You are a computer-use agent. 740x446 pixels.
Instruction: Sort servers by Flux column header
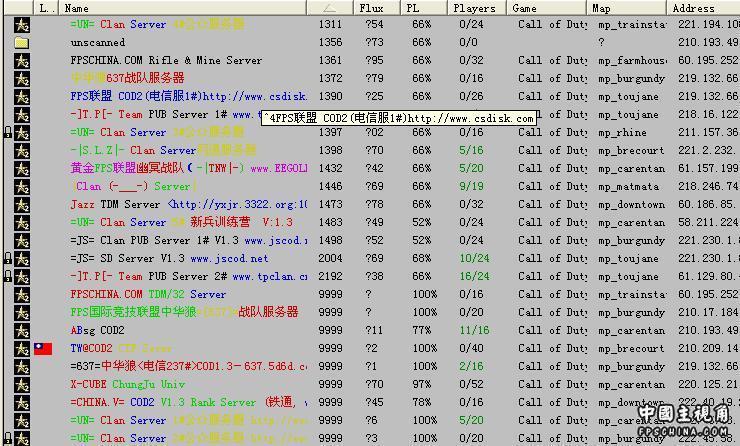[377, 8]
